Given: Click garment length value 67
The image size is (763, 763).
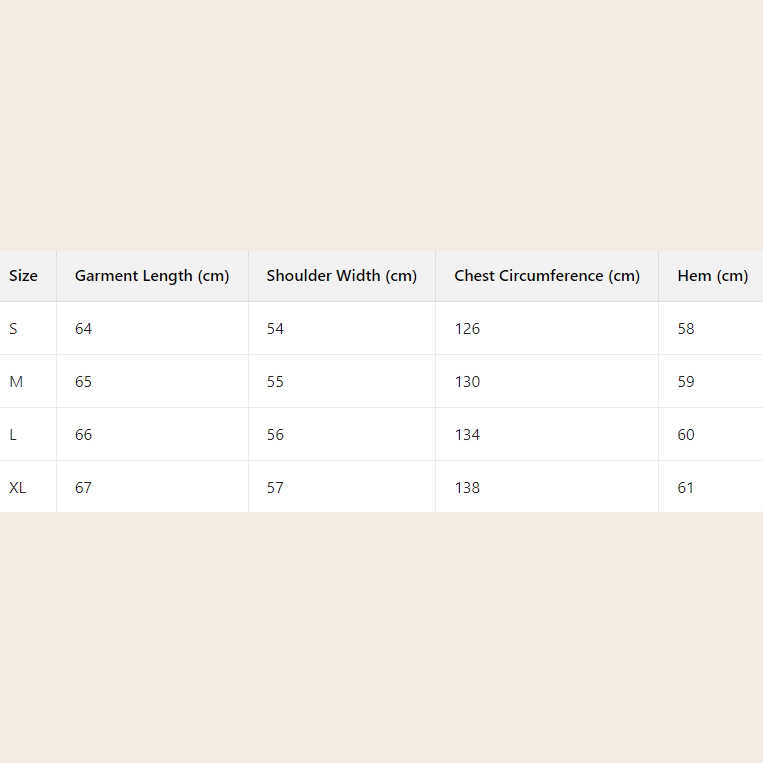Looking at the screenshot, I should tap(83, 488).
